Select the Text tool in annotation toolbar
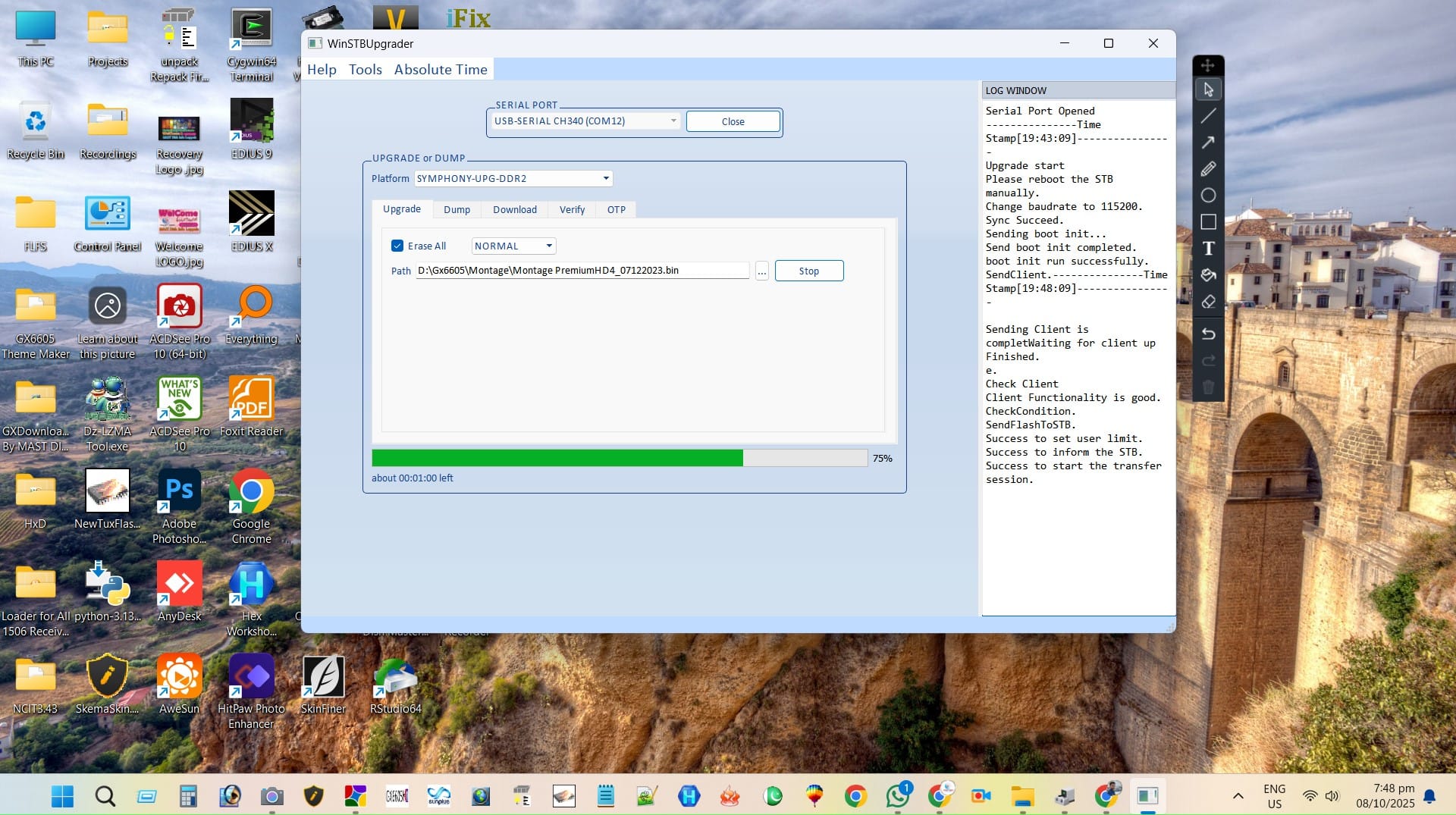Image resolution: width=1456 pixels, height=815 pixels. [1208, 249]
